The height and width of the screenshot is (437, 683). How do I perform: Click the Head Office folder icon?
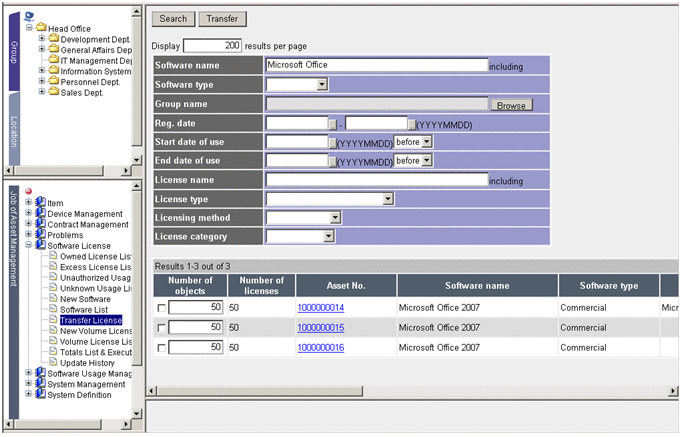(41, 28)
